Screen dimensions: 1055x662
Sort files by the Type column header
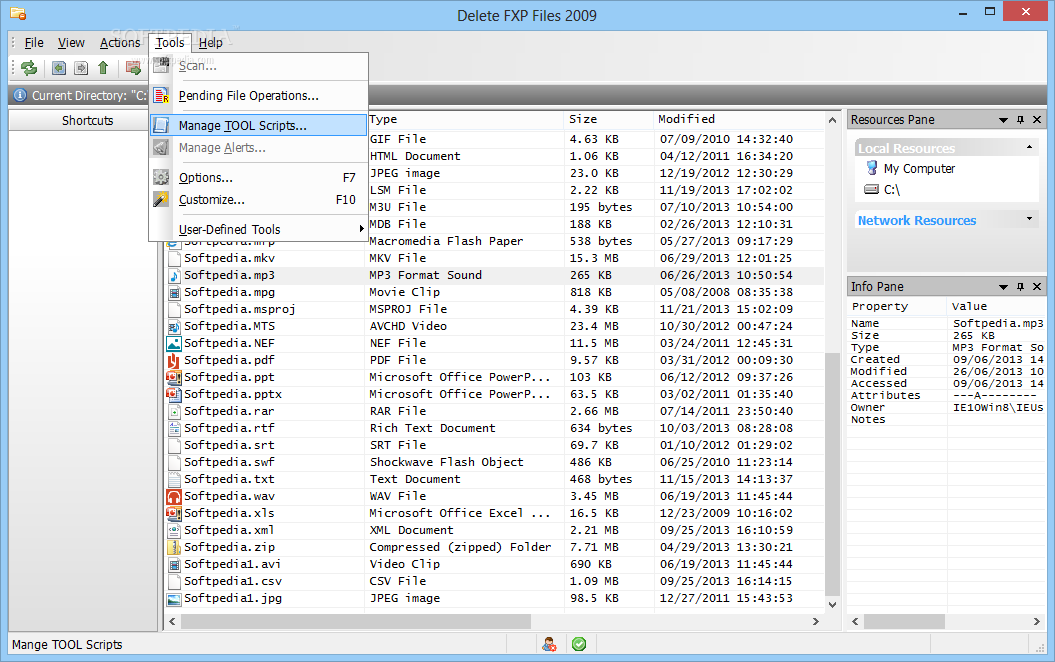(466, 119)
